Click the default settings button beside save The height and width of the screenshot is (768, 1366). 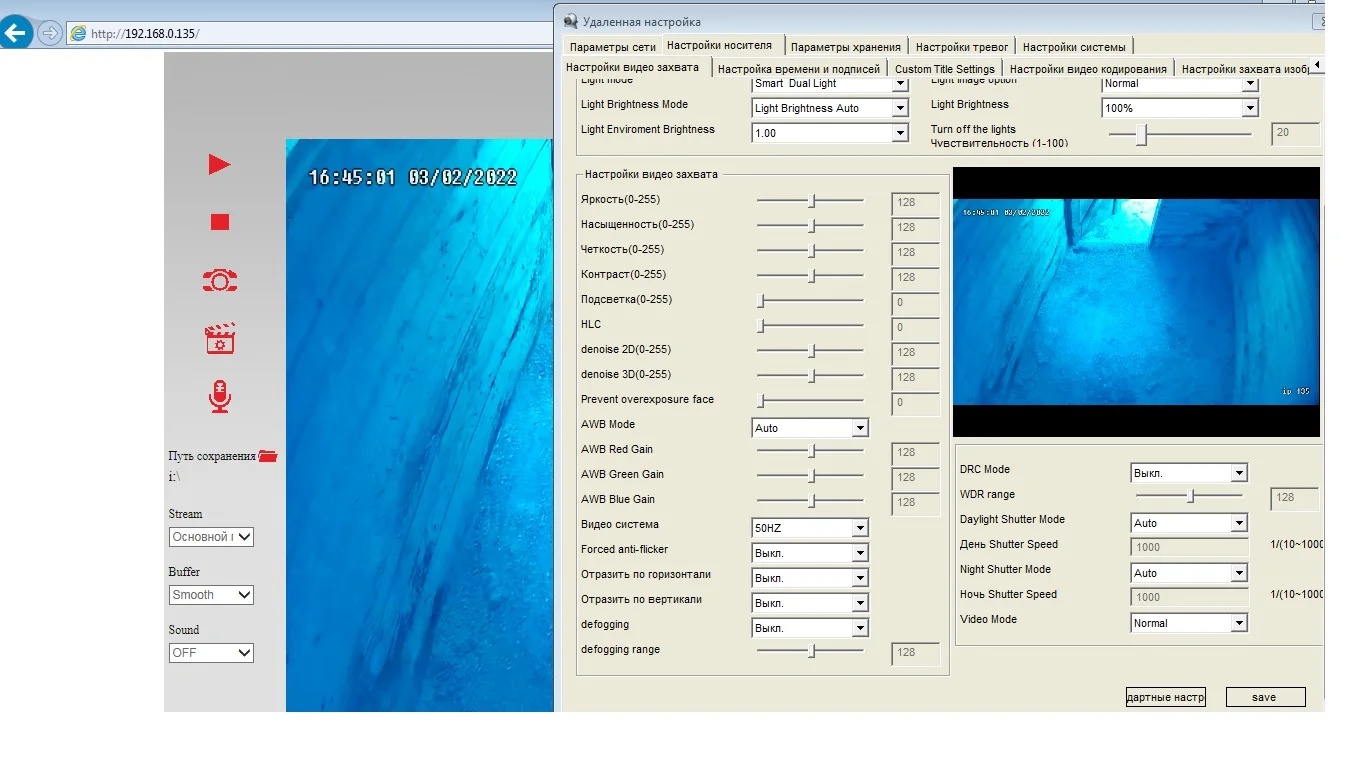tap(1165, 697)
